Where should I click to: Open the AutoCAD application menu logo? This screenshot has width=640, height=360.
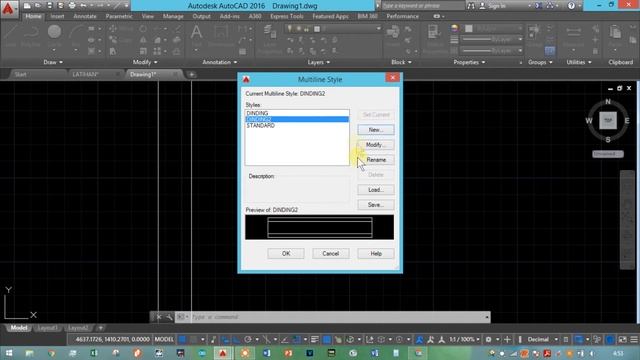coord(8,9)
